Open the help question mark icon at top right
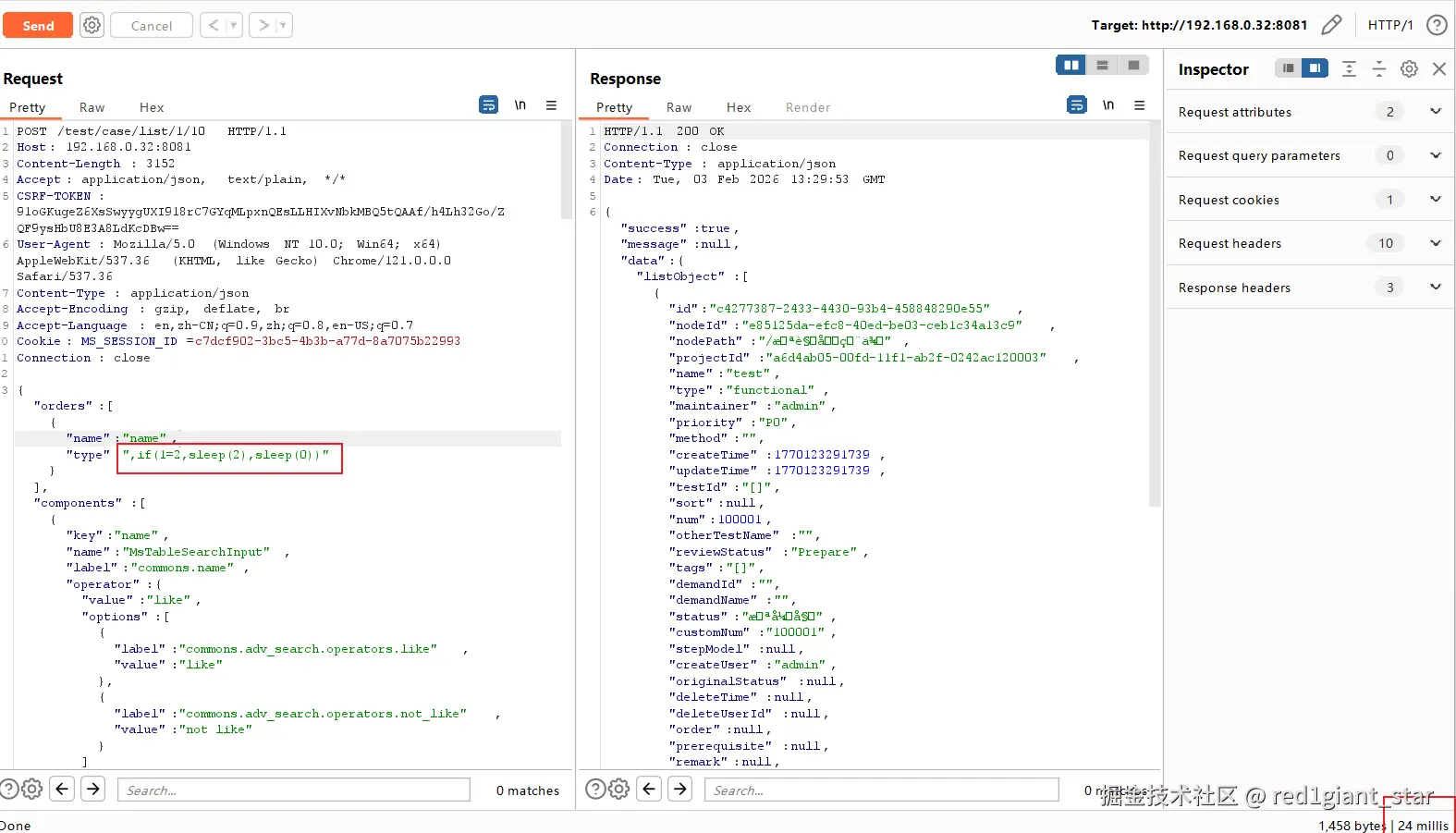 click(1437, 25)
